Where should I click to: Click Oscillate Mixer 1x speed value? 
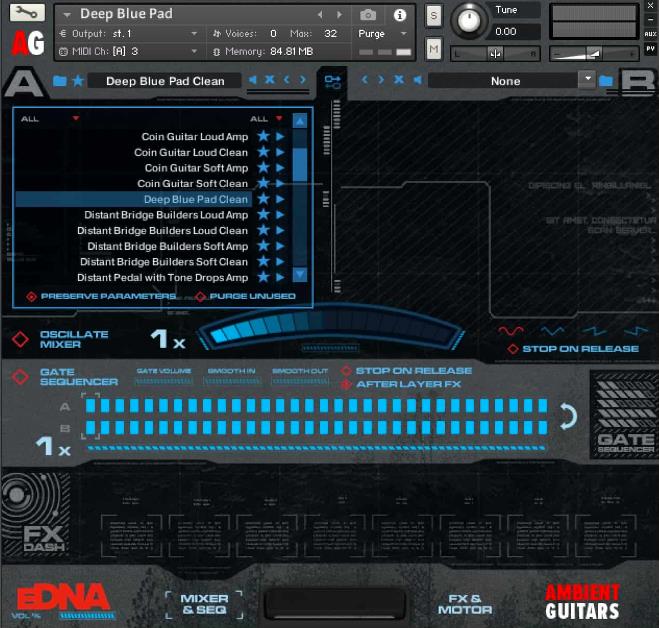[168, 339]
